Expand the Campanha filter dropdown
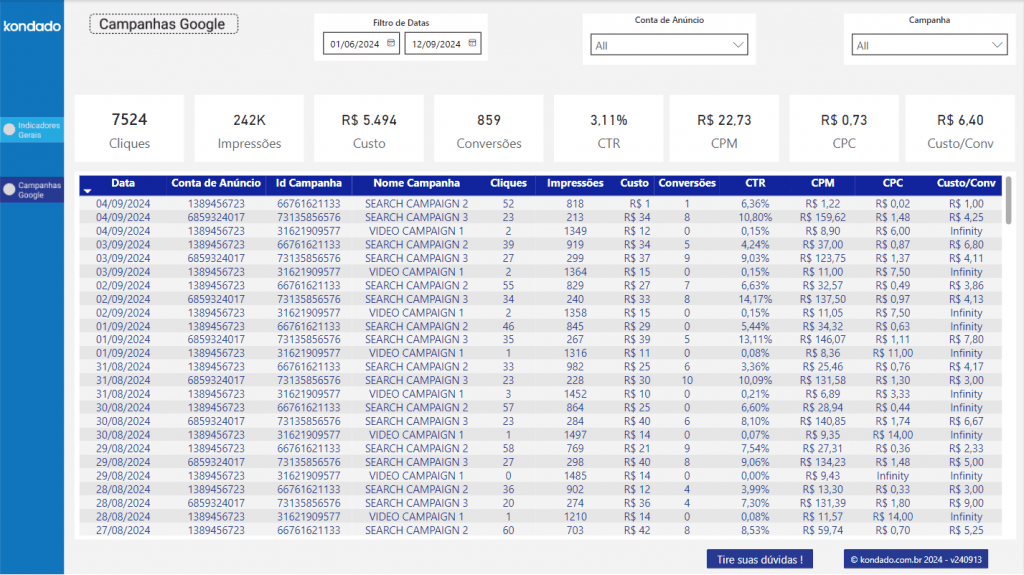The height and width of the screenshot is (575, 1024). click(x=996, y=45)
